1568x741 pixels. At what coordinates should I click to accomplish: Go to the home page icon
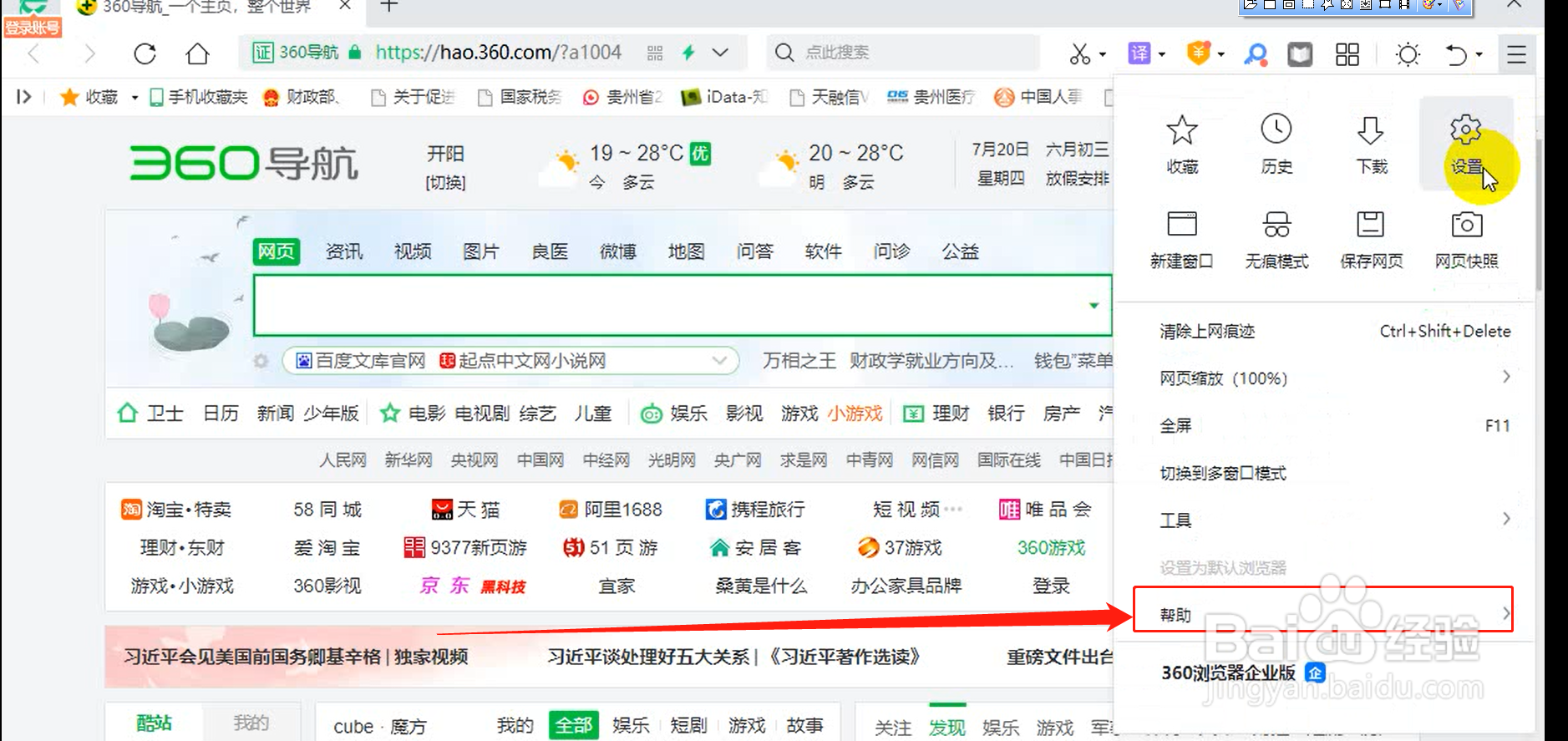pos(198,53)
